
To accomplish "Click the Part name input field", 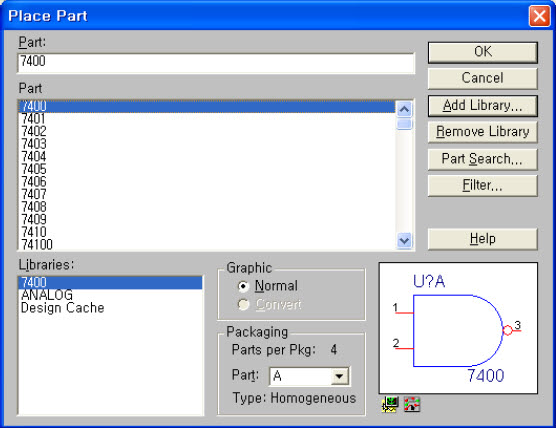I will pos(216,63).
